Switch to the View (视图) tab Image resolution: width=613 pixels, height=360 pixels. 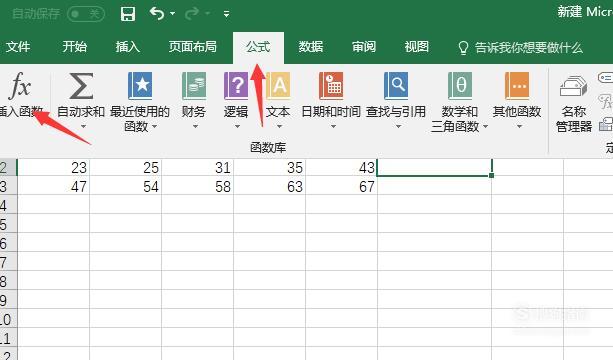pos(417,47)
